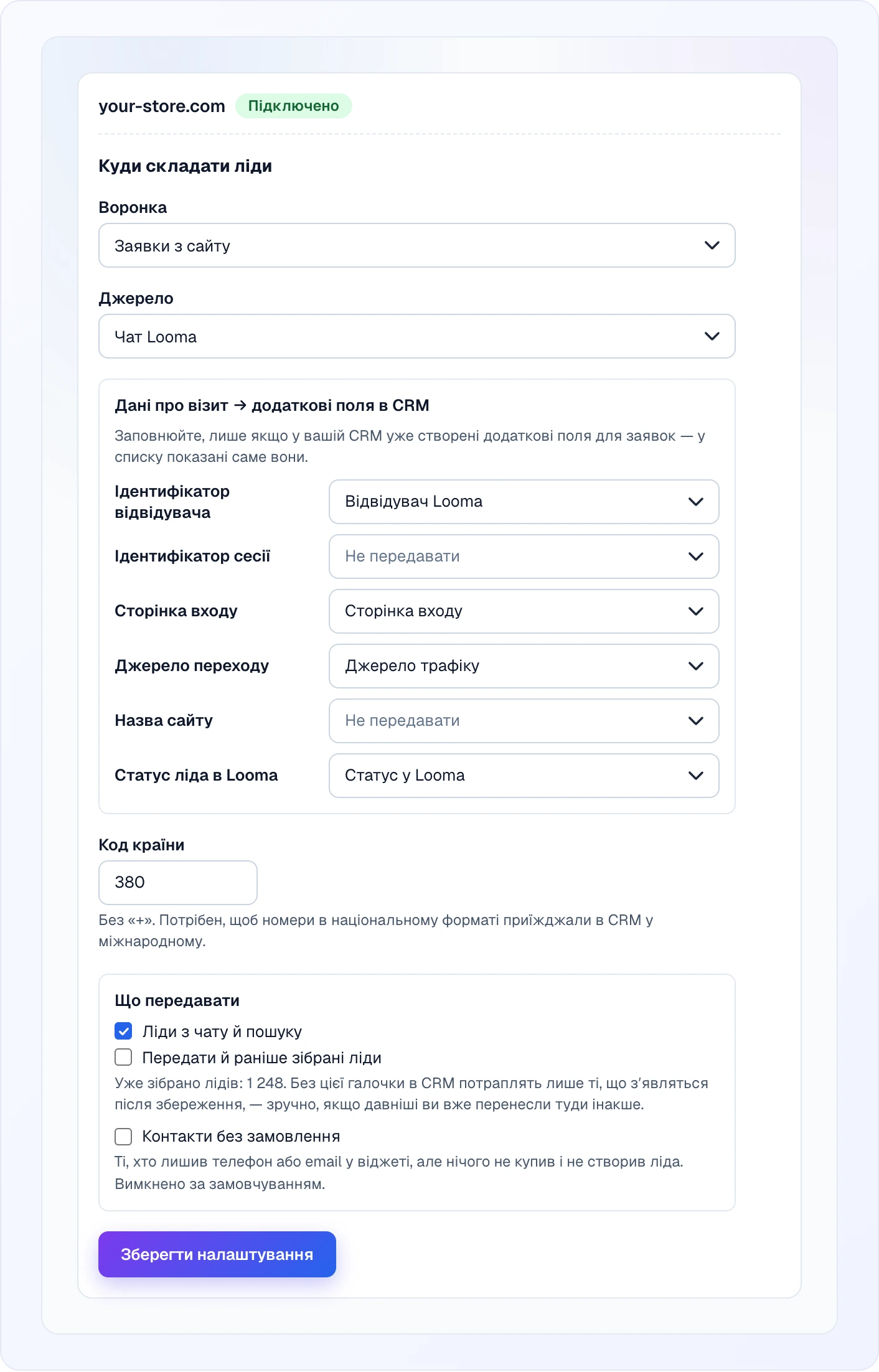
Task: Open the Заявки з сайту funnel dropdown
Action: click(416, 246)
